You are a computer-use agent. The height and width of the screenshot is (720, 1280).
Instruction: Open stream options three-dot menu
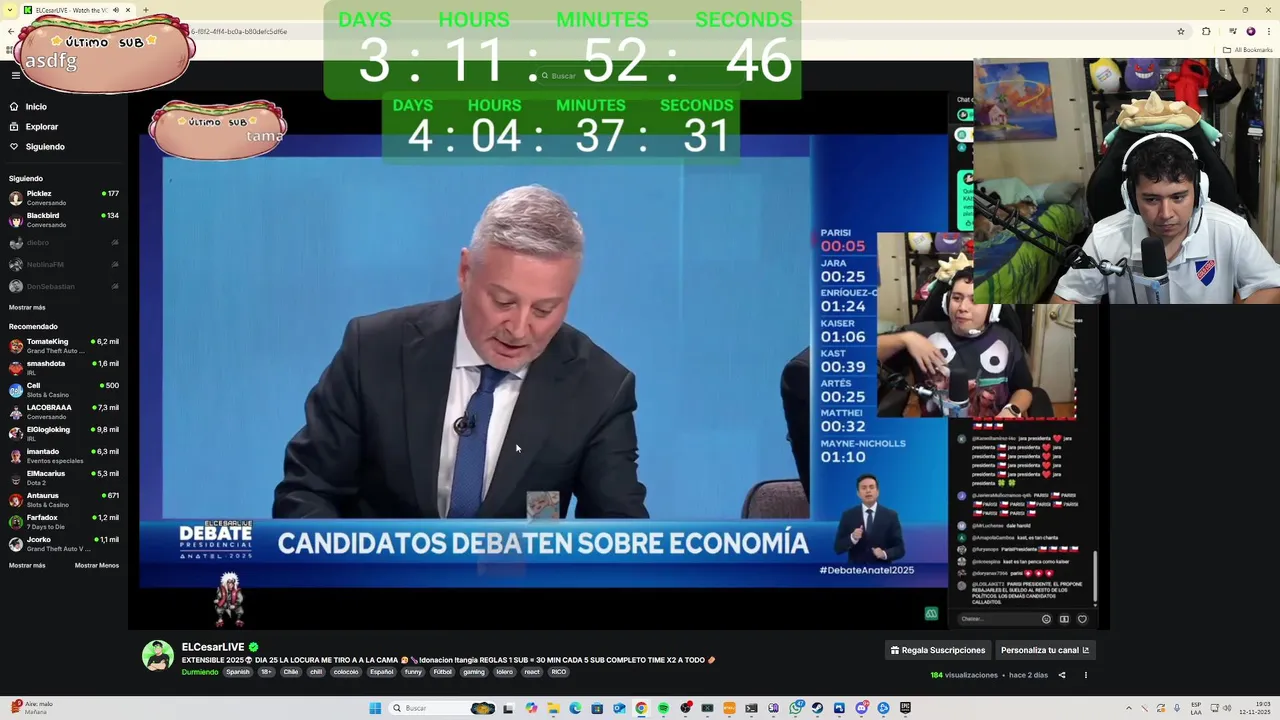[1085, 675]
